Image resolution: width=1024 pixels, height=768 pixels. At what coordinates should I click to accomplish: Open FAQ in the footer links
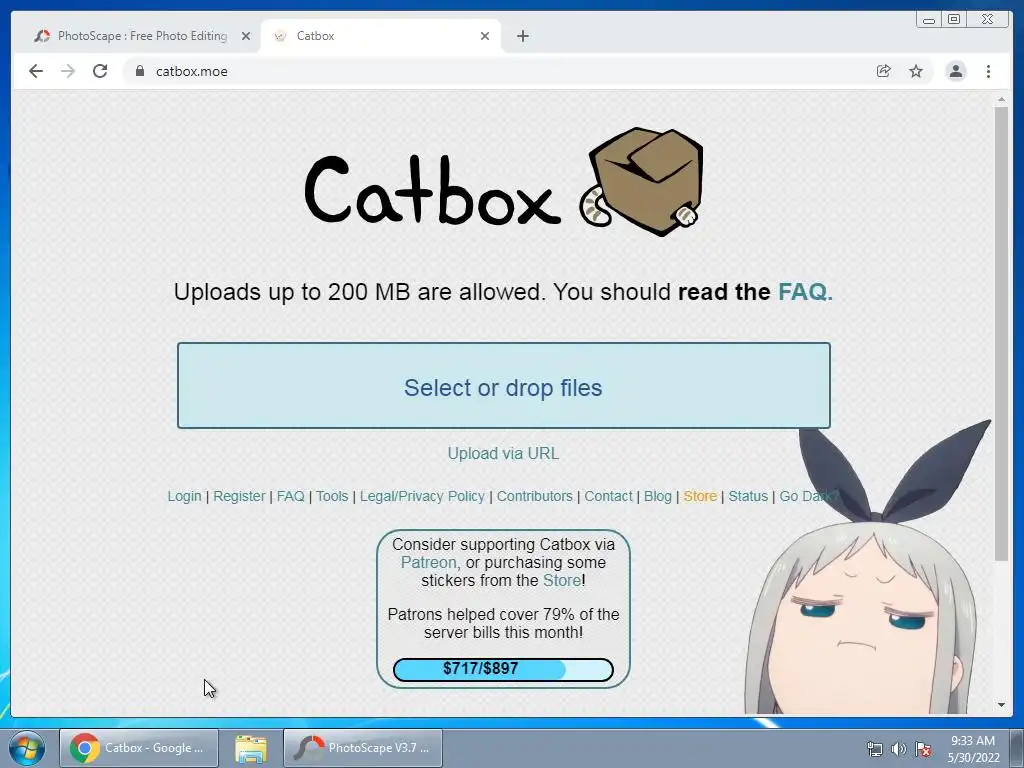[x=291, y=496]
